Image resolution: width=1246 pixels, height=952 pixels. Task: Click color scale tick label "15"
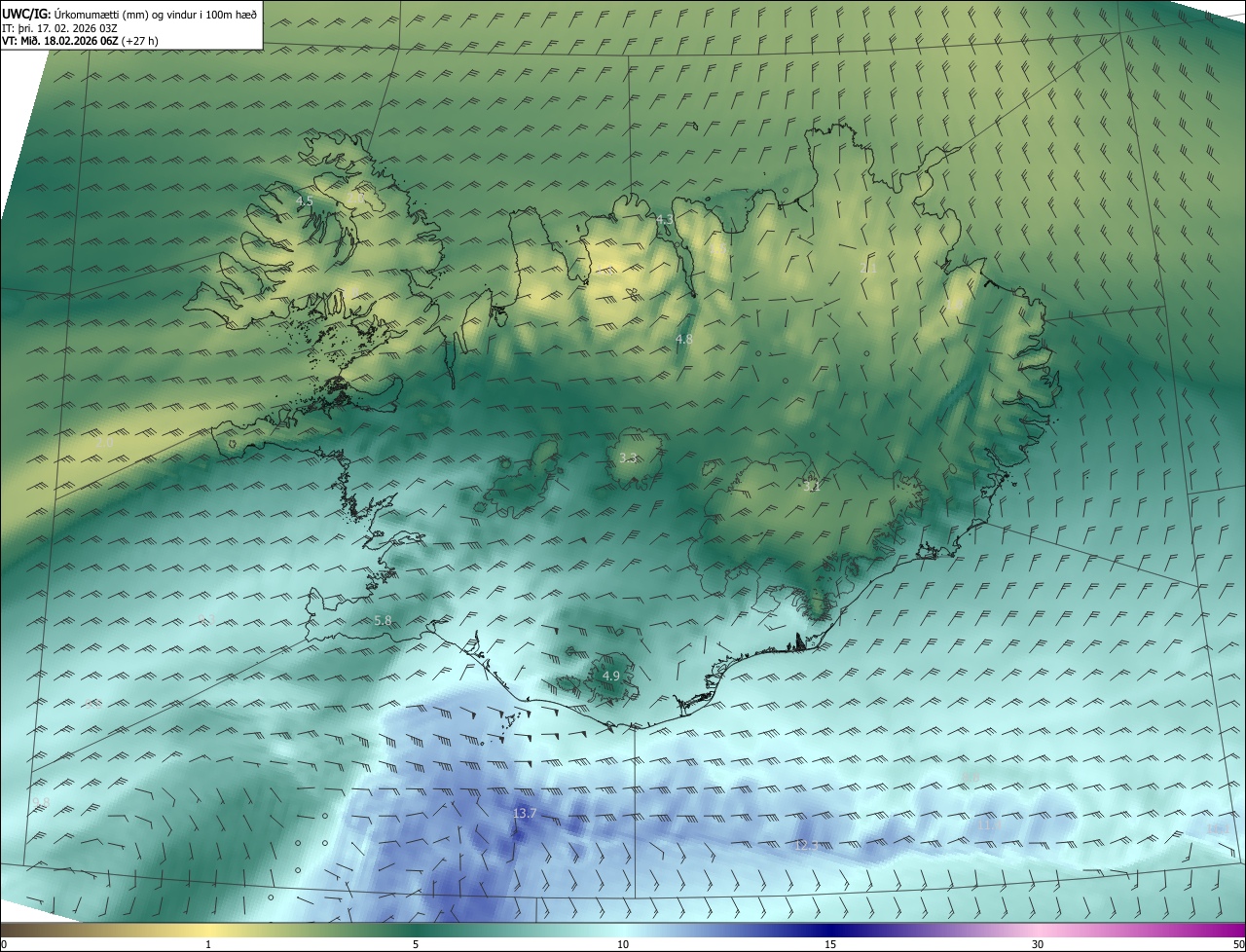(x=830, y=945)
